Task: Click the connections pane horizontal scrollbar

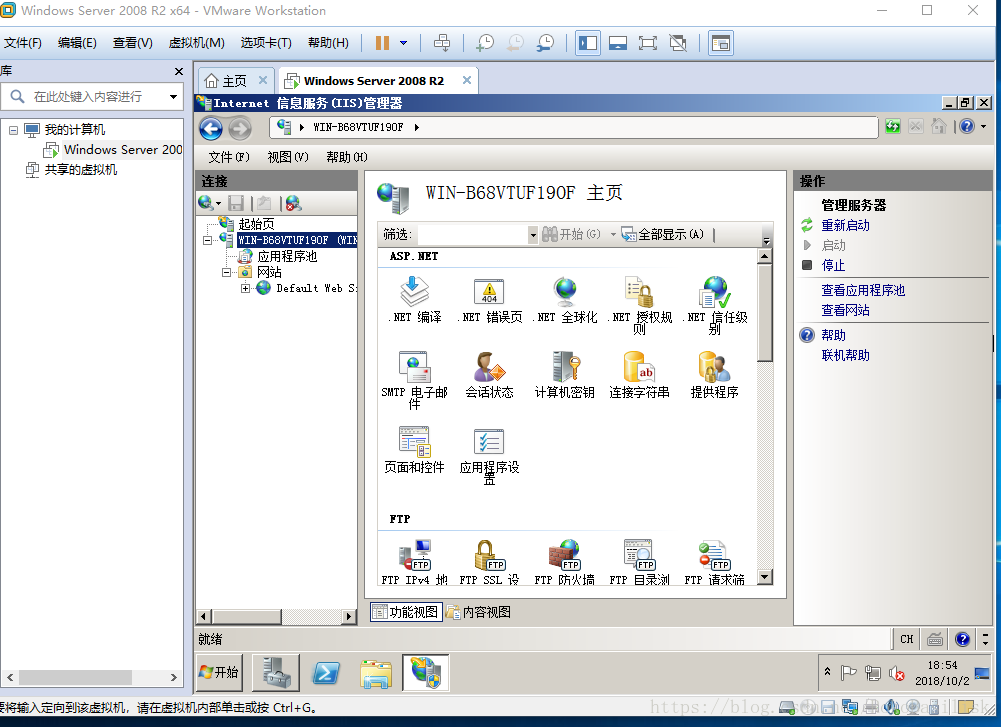Action: click(276, 616)
